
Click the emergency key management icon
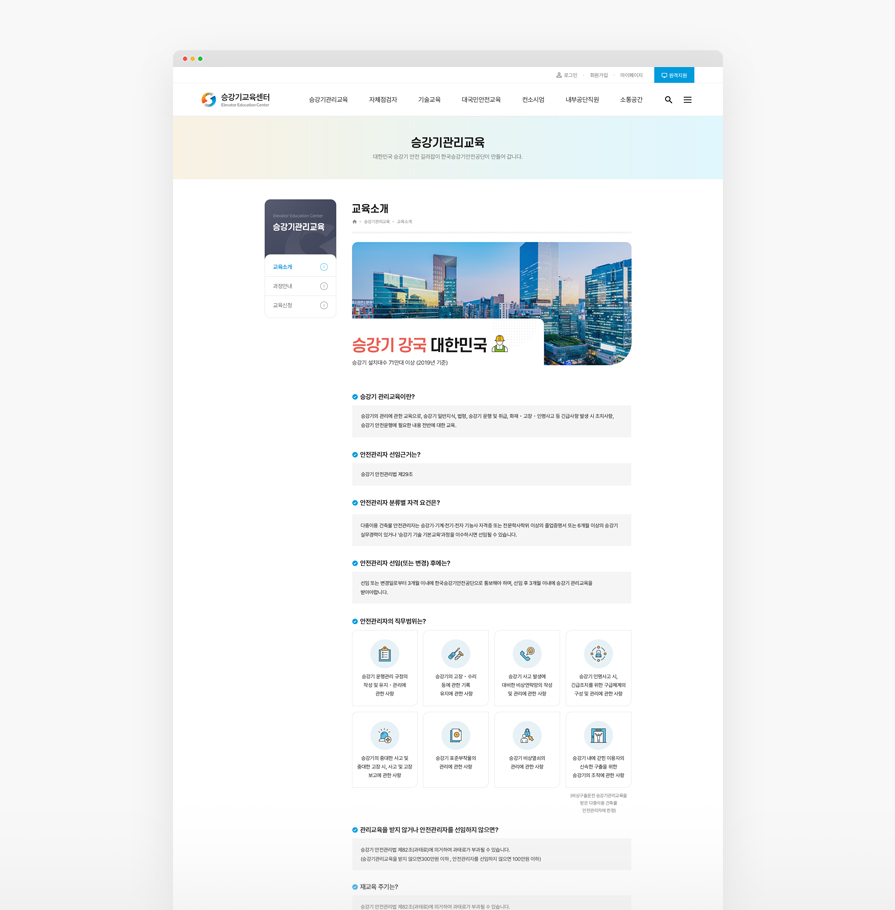coord(527,736)
